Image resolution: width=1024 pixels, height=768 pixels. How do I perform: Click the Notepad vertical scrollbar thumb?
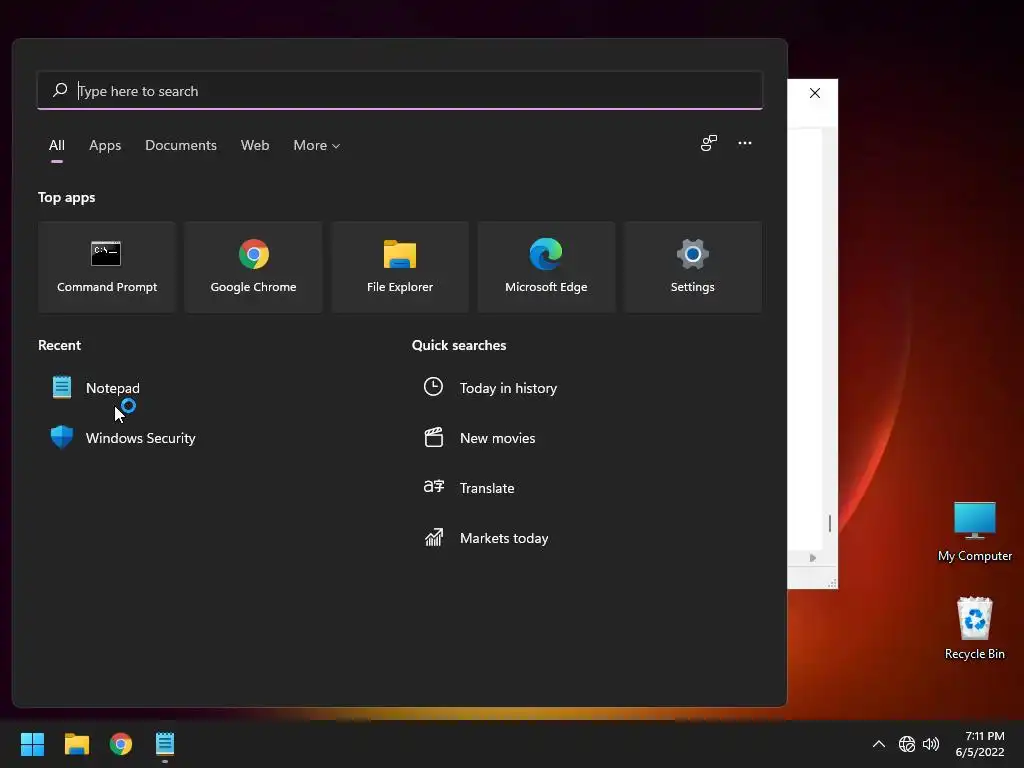[829, 523]
